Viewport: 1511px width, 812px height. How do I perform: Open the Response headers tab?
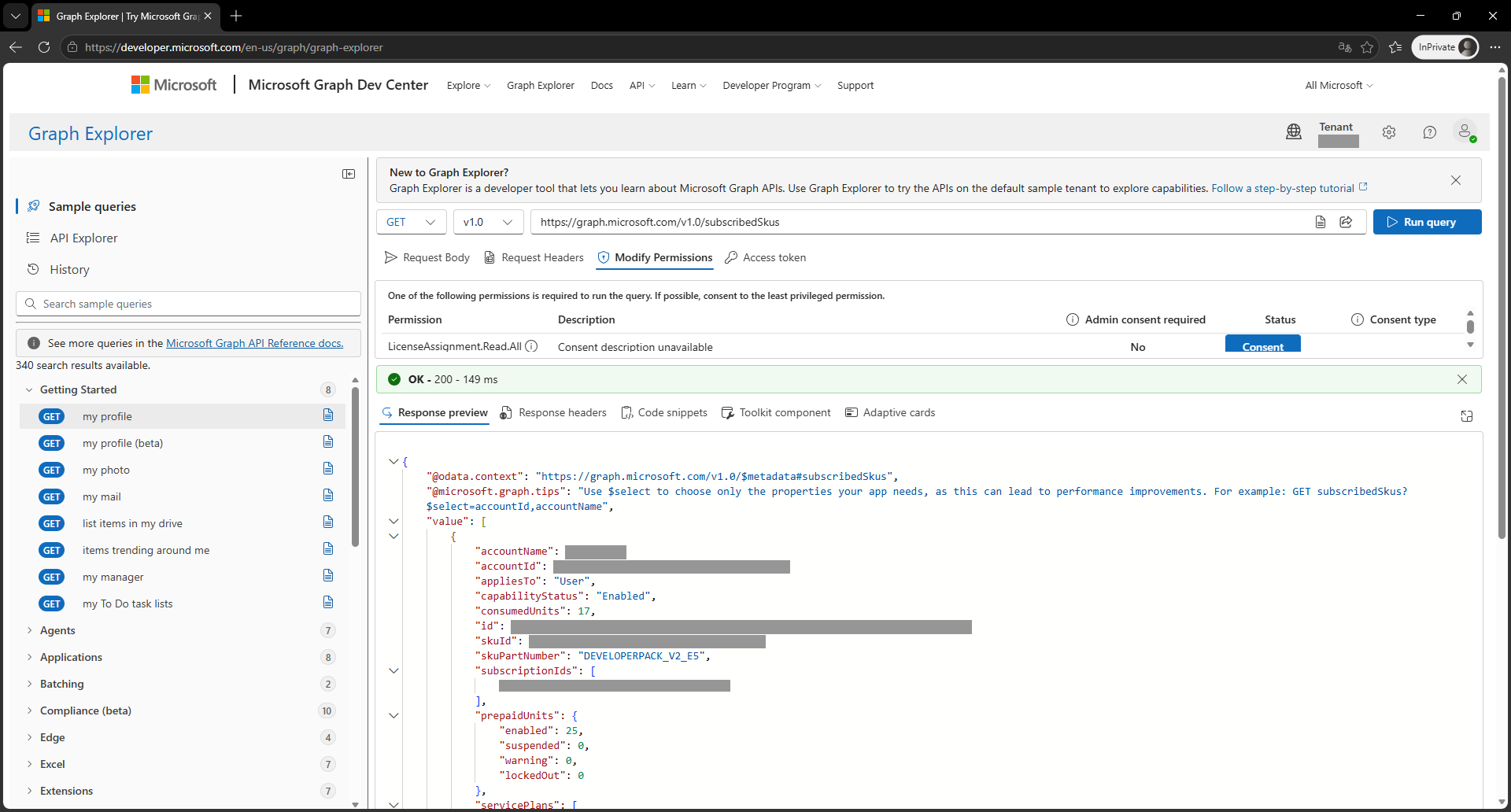click(553, 412)
